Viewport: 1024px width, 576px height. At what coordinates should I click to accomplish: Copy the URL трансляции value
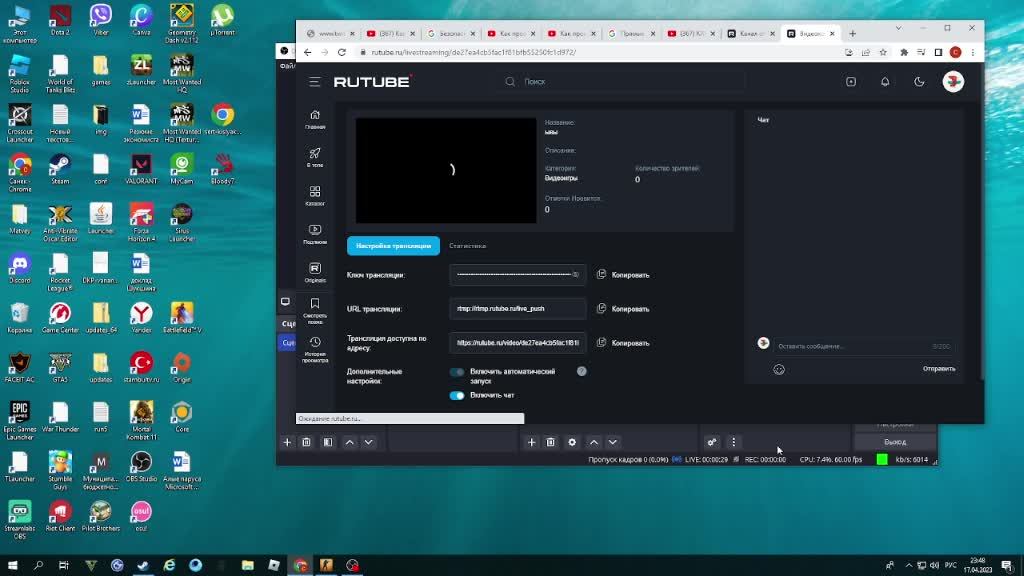tap(623, 309)
